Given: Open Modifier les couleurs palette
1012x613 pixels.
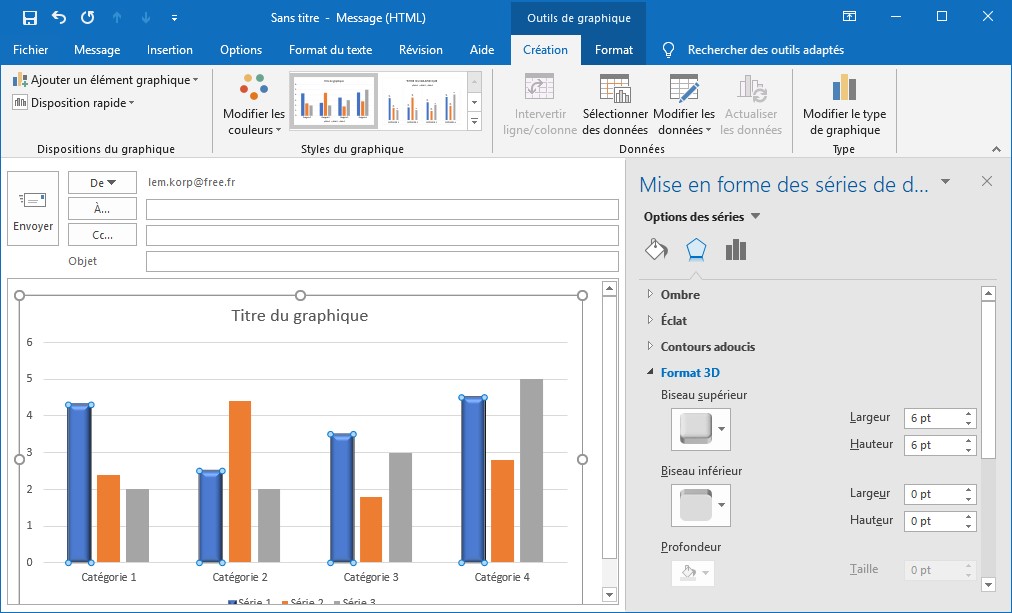Looking at the screenshot, I should click(x=254, y=106).
